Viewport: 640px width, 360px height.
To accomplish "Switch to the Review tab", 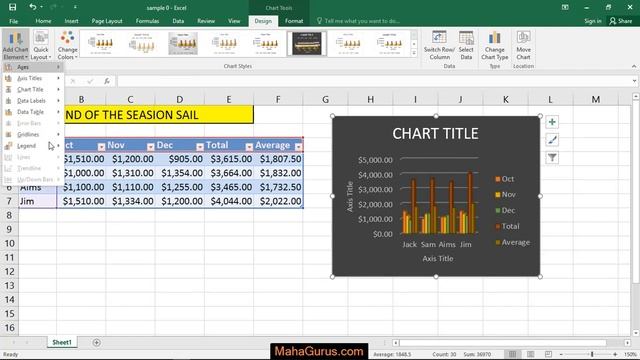I will click(206, 21).
